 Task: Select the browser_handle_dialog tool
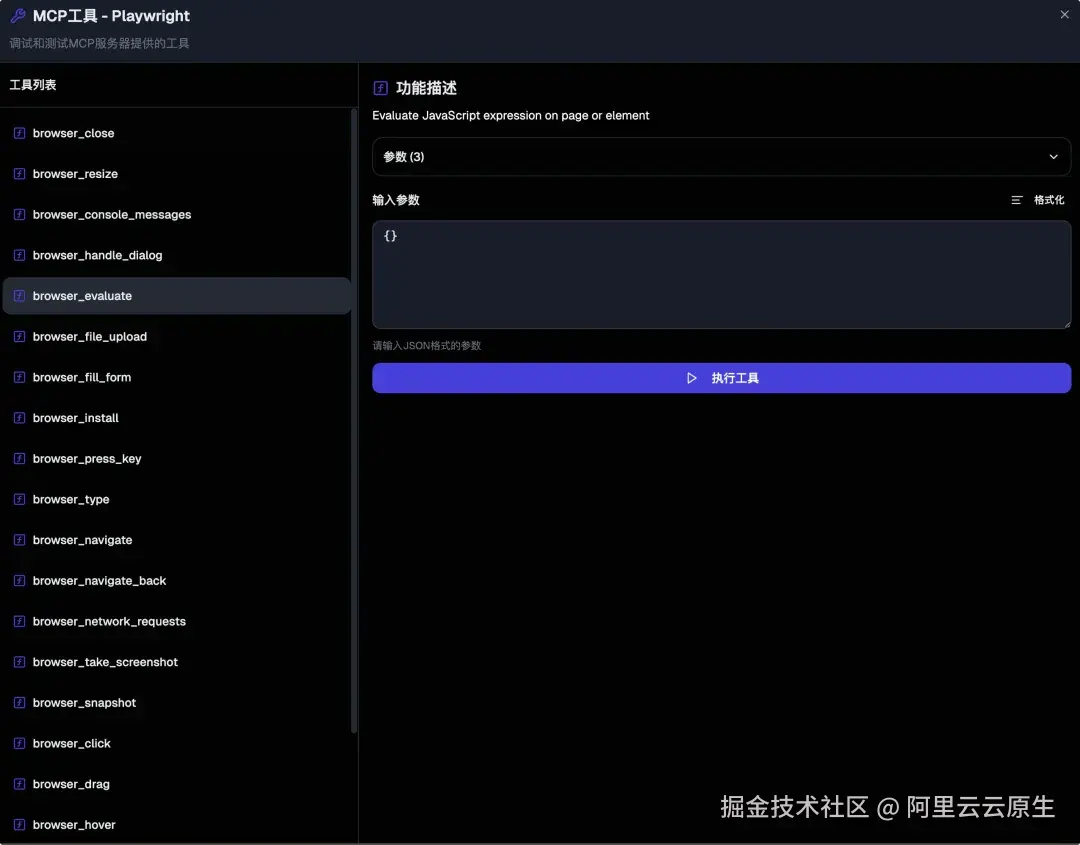click(x=97, y=255)
